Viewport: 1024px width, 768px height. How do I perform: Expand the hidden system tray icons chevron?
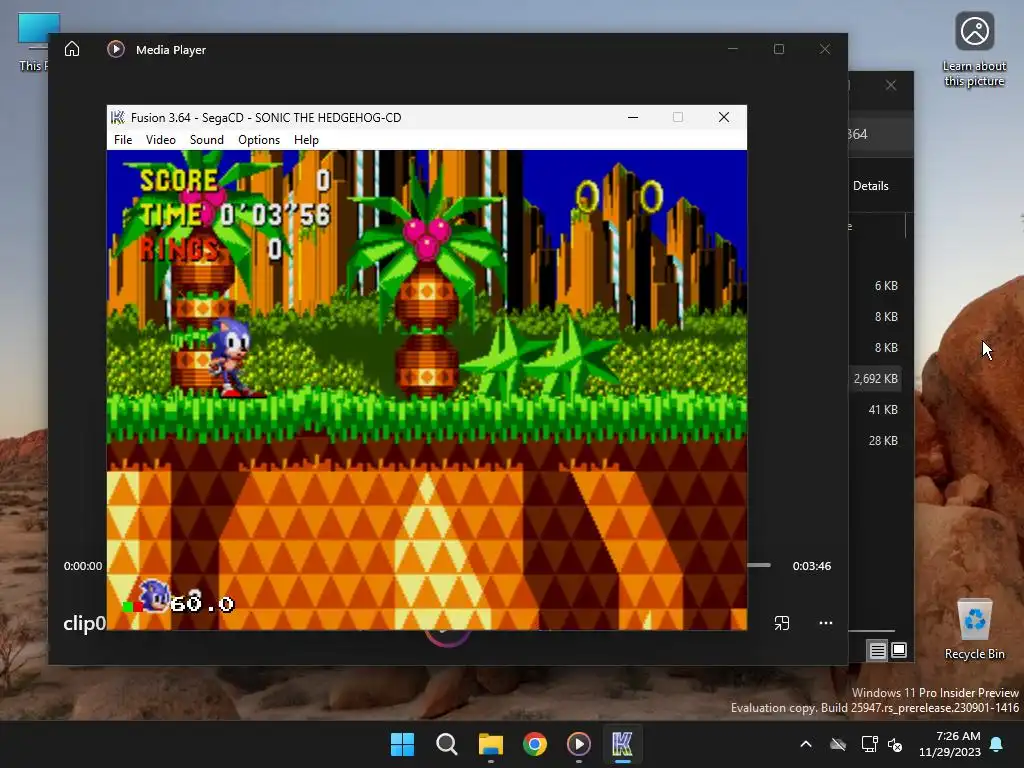[x=806, y=744]
